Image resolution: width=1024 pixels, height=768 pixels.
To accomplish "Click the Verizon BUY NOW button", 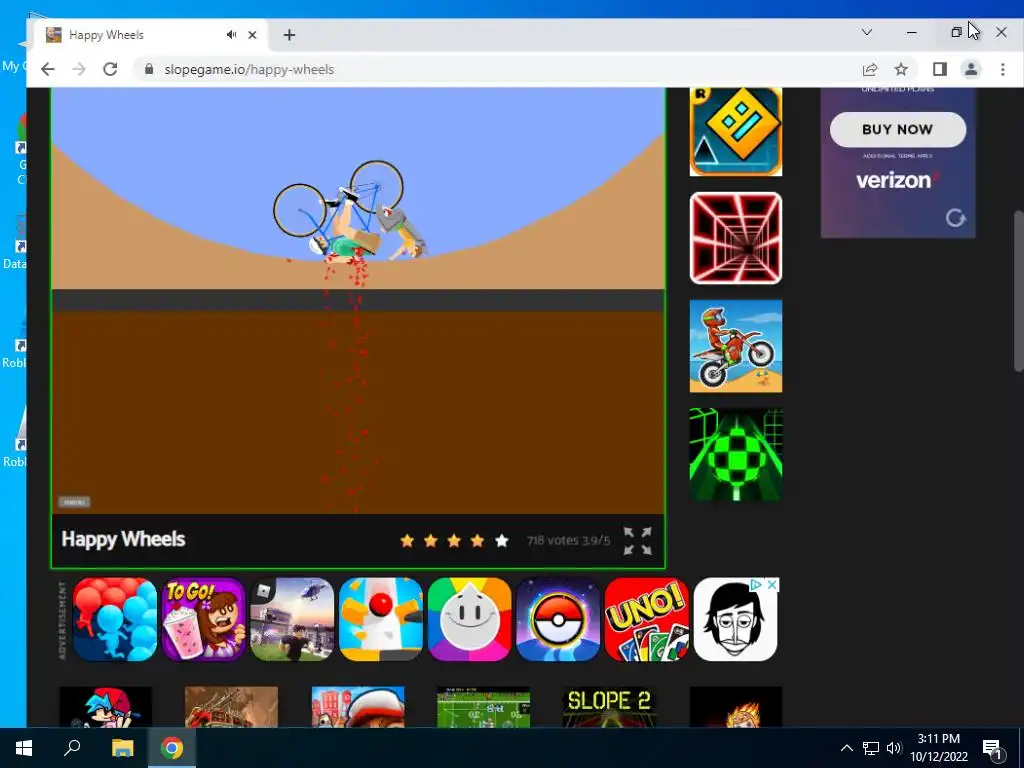I will (x=898, y=129).
